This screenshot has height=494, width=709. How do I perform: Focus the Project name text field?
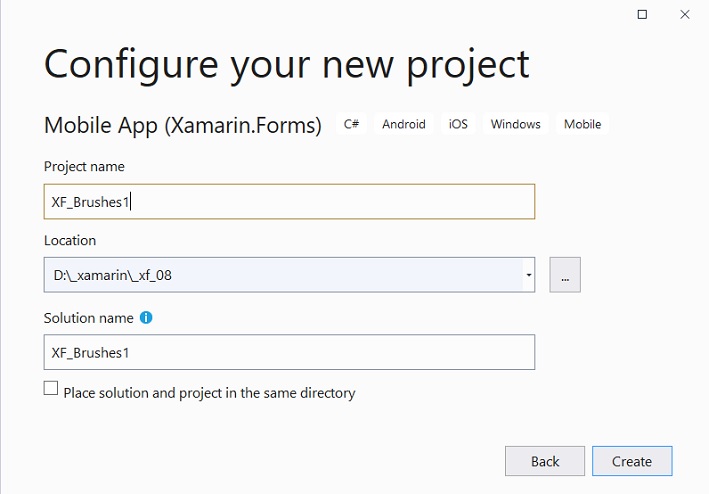289,202
